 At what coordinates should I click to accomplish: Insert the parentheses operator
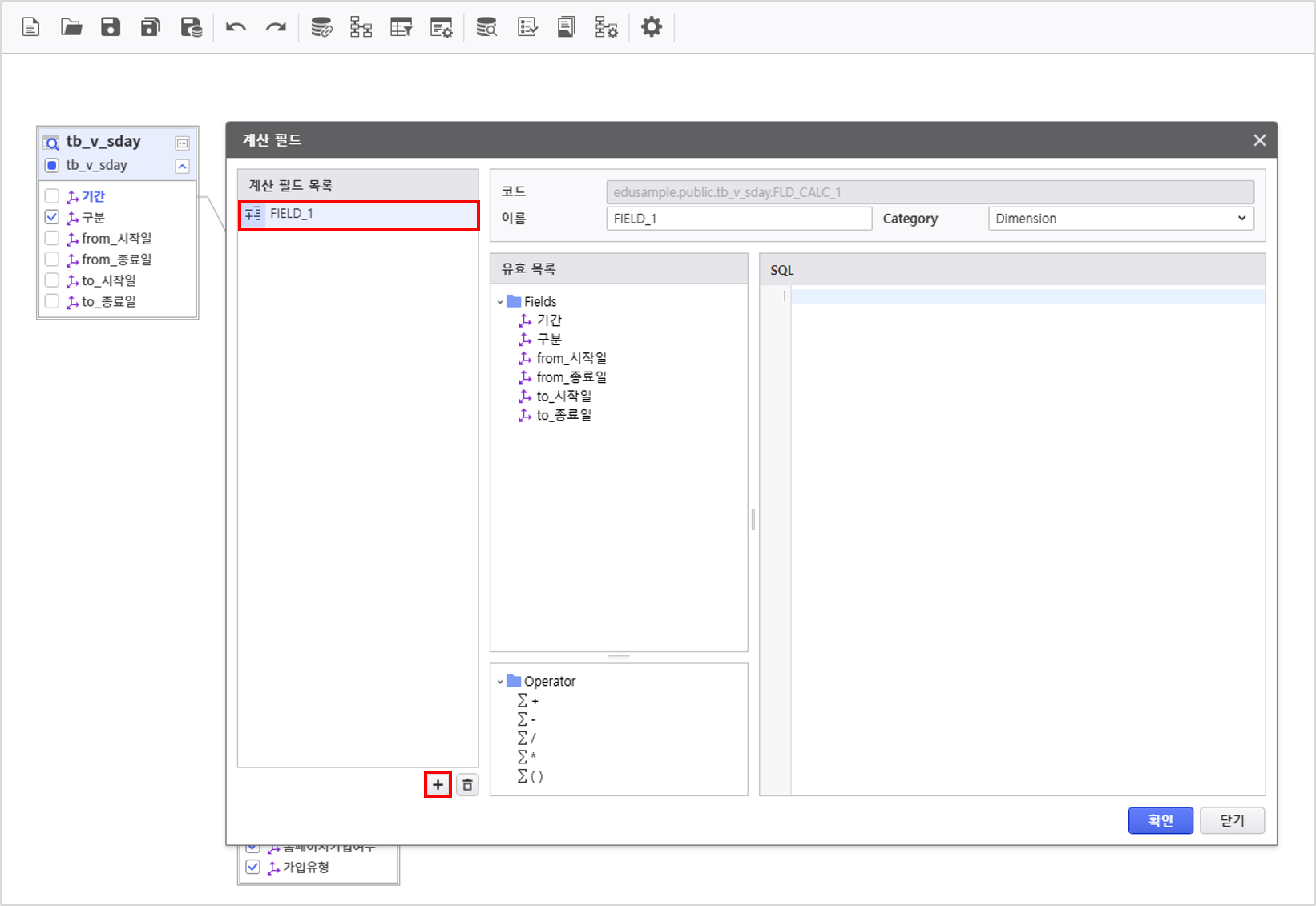coord(531,776)
